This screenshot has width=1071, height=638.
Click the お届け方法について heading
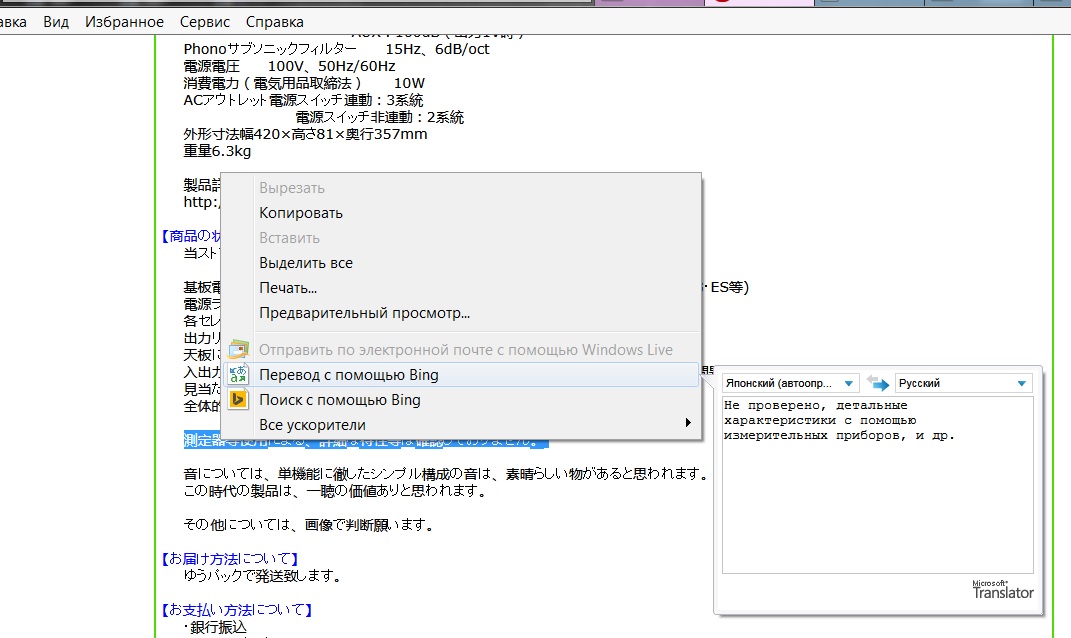(x=230, y=559)
